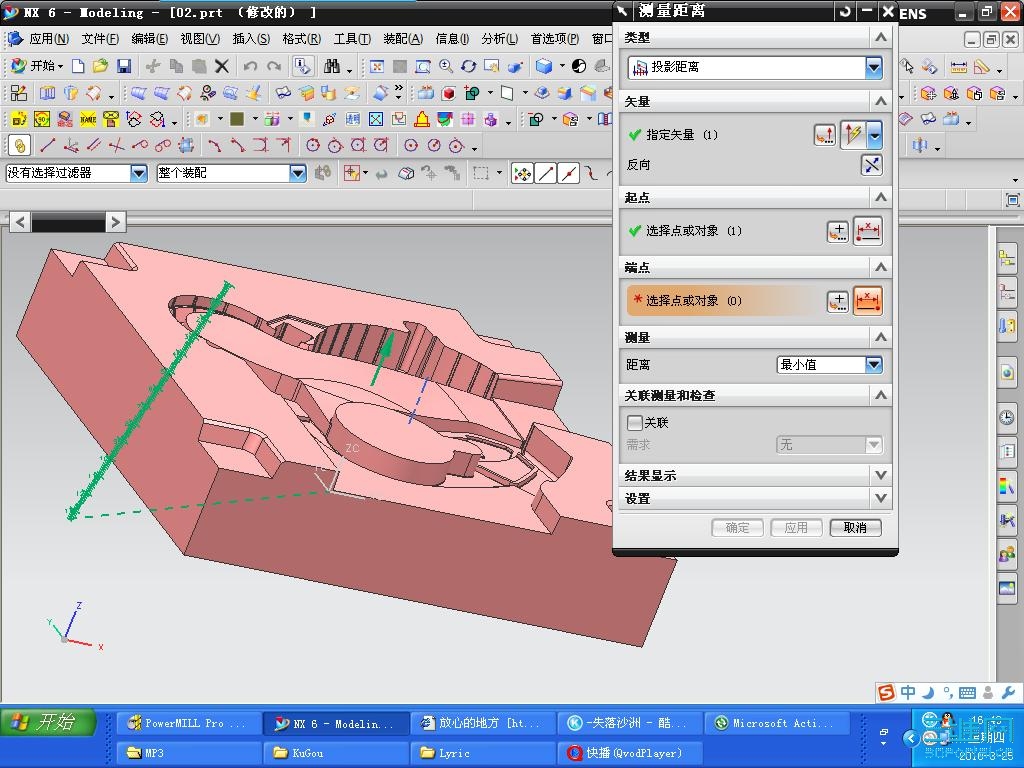
Task: Open the 视图(V) menu
Action: [200, 39]
